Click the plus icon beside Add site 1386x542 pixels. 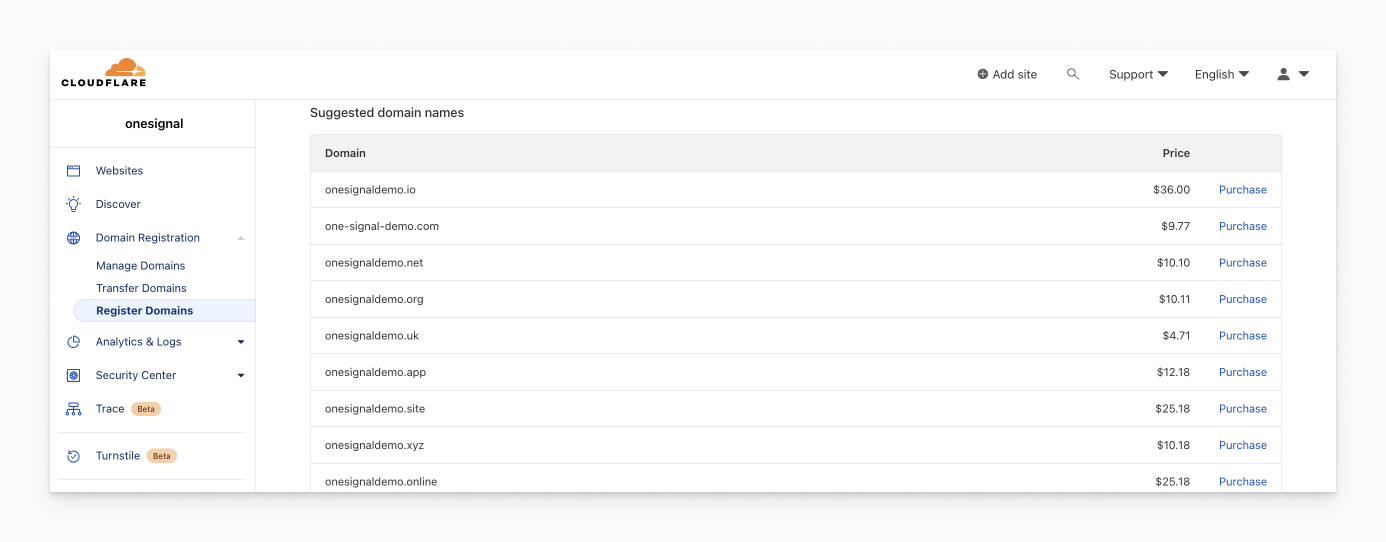983,74
